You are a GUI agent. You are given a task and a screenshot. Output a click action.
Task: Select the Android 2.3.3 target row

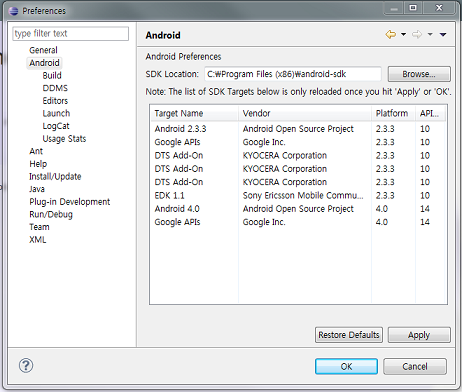[x=298, y=129]
